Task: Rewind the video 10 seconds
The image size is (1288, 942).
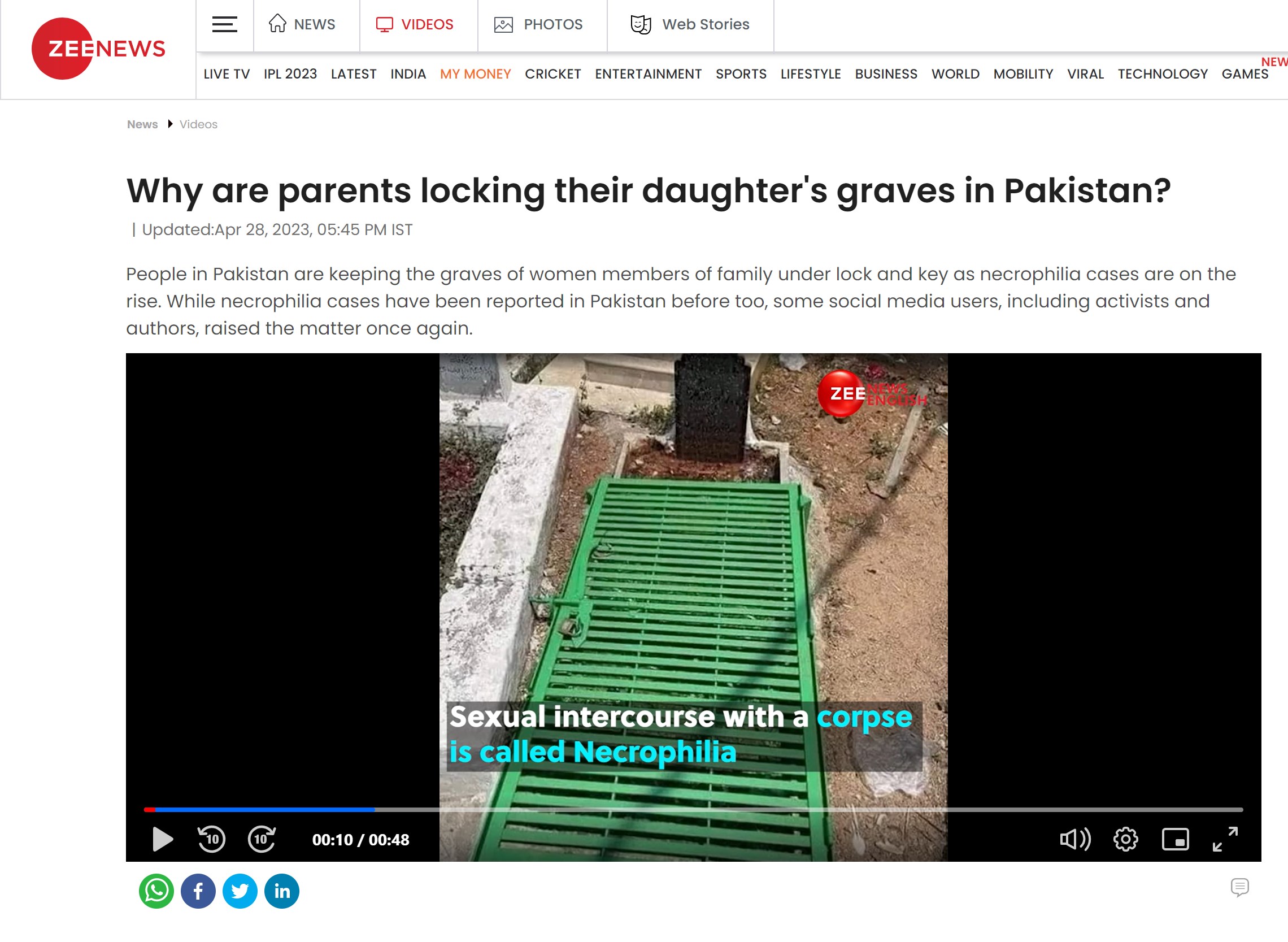Action: coord(211,839)
